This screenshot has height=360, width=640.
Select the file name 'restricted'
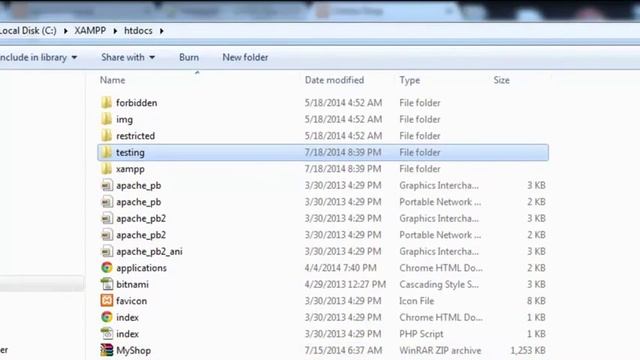coord(136,136)
